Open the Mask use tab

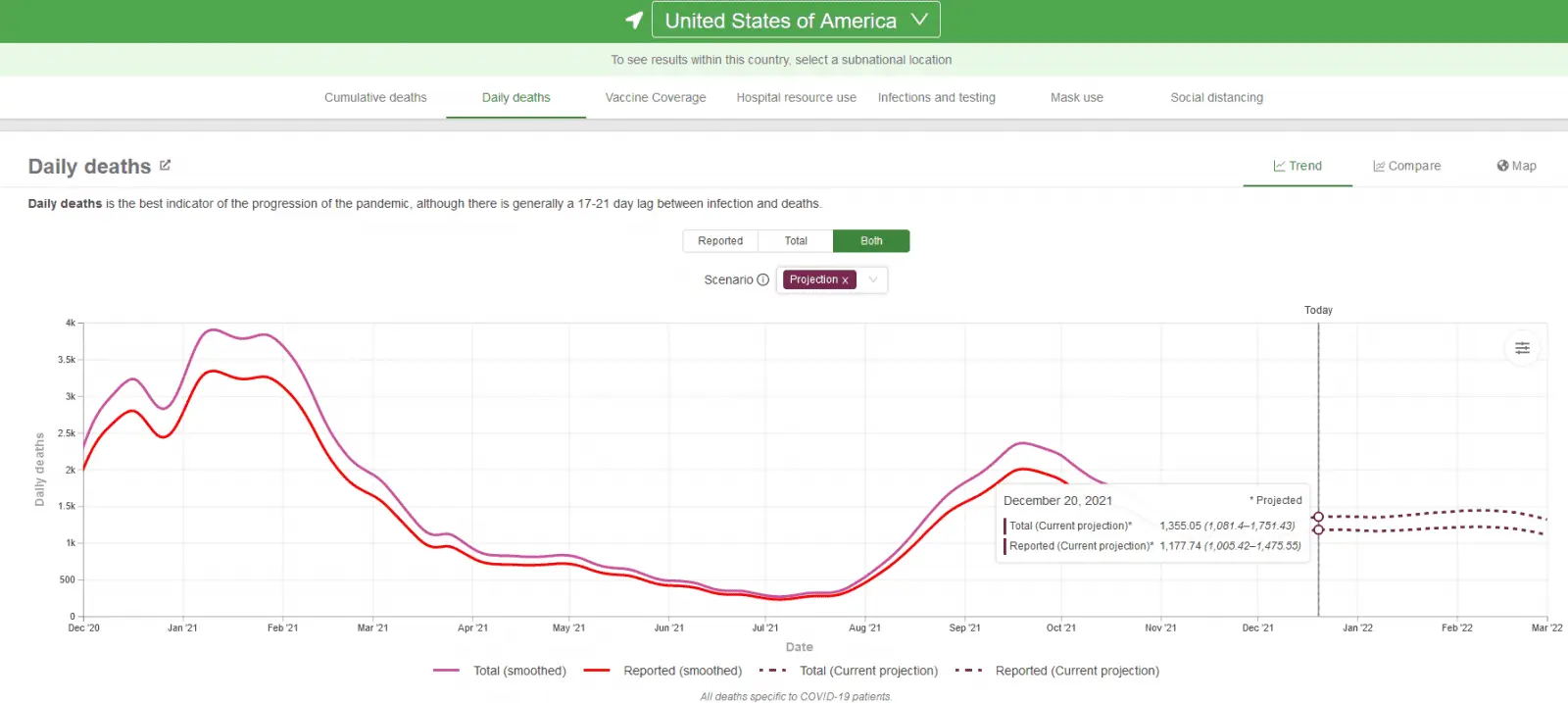point(1076,98)
